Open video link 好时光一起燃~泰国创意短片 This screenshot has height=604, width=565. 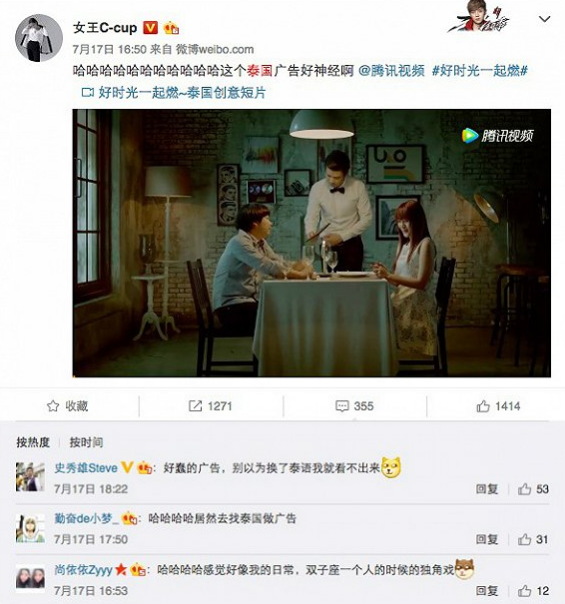pos(174,92)
